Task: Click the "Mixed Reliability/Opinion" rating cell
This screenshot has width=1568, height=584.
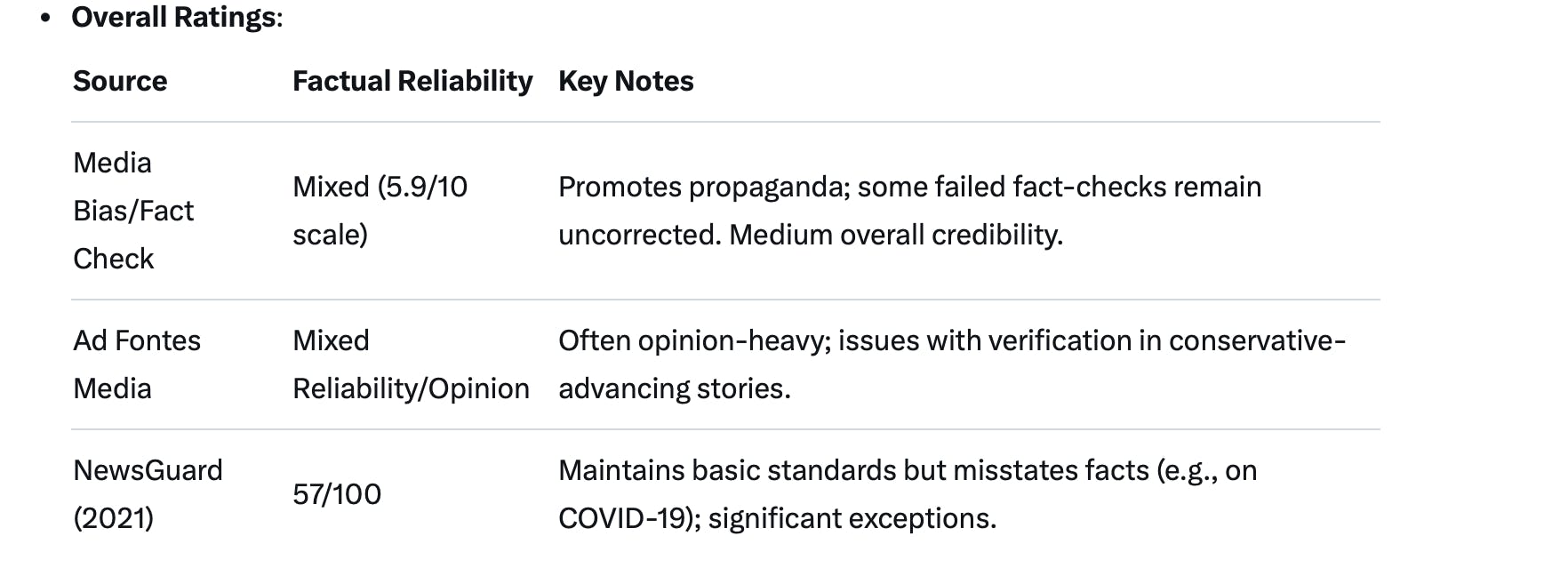Action: [x=411, y=364]
